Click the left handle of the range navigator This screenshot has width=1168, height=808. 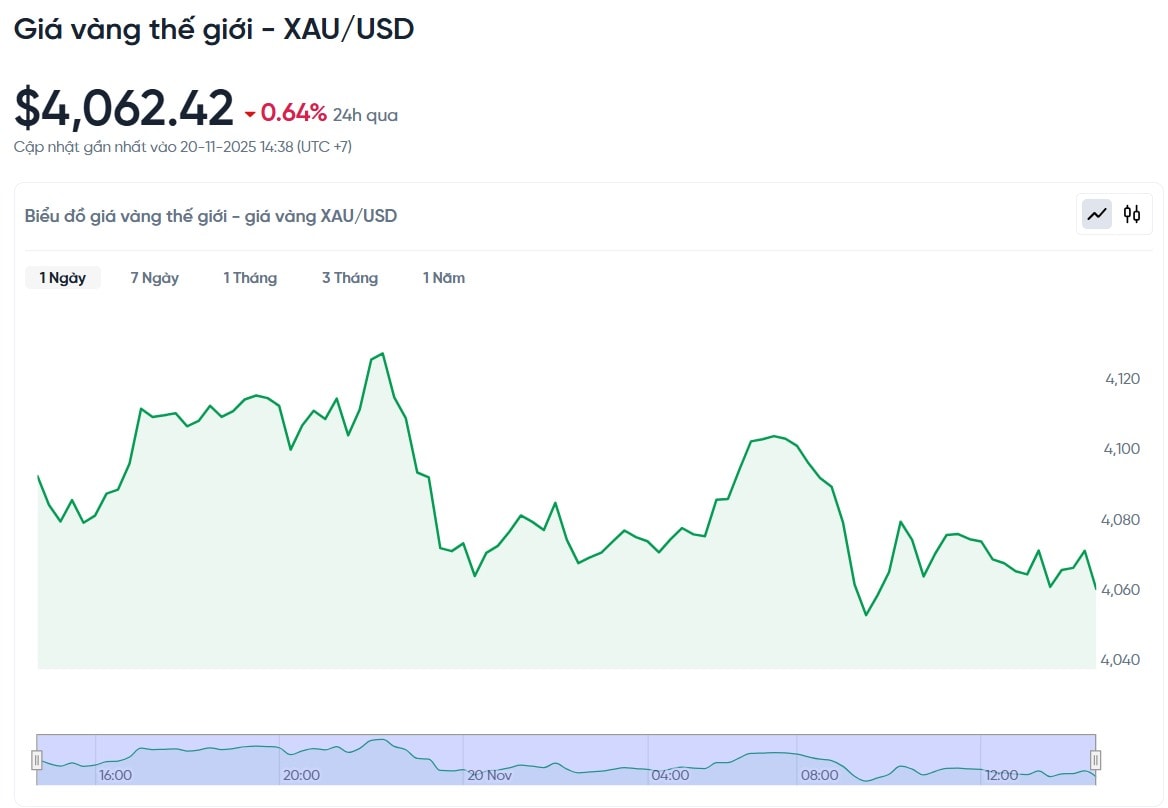click(37, 760)
